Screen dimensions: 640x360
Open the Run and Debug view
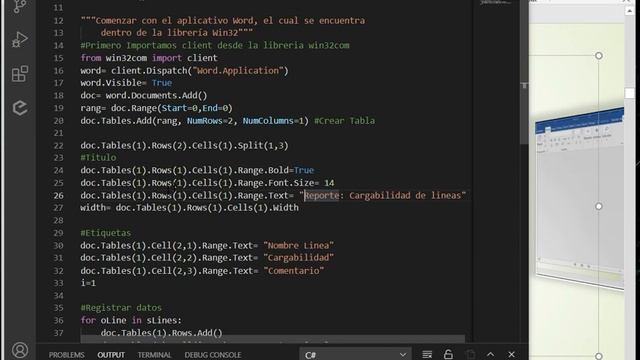tap(19, 40)
